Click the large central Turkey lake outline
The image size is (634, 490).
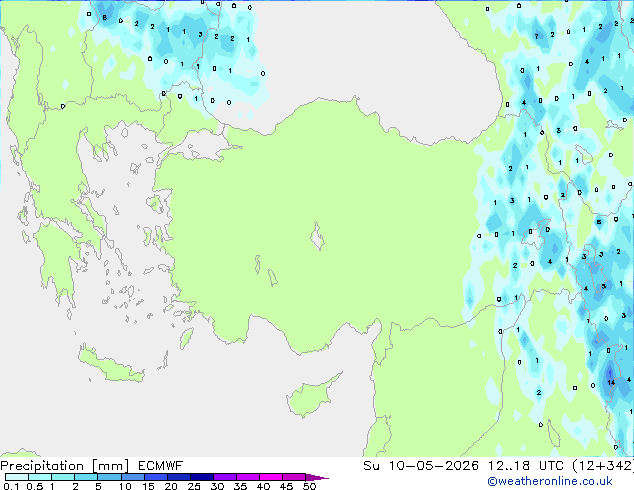click(317, 236)
